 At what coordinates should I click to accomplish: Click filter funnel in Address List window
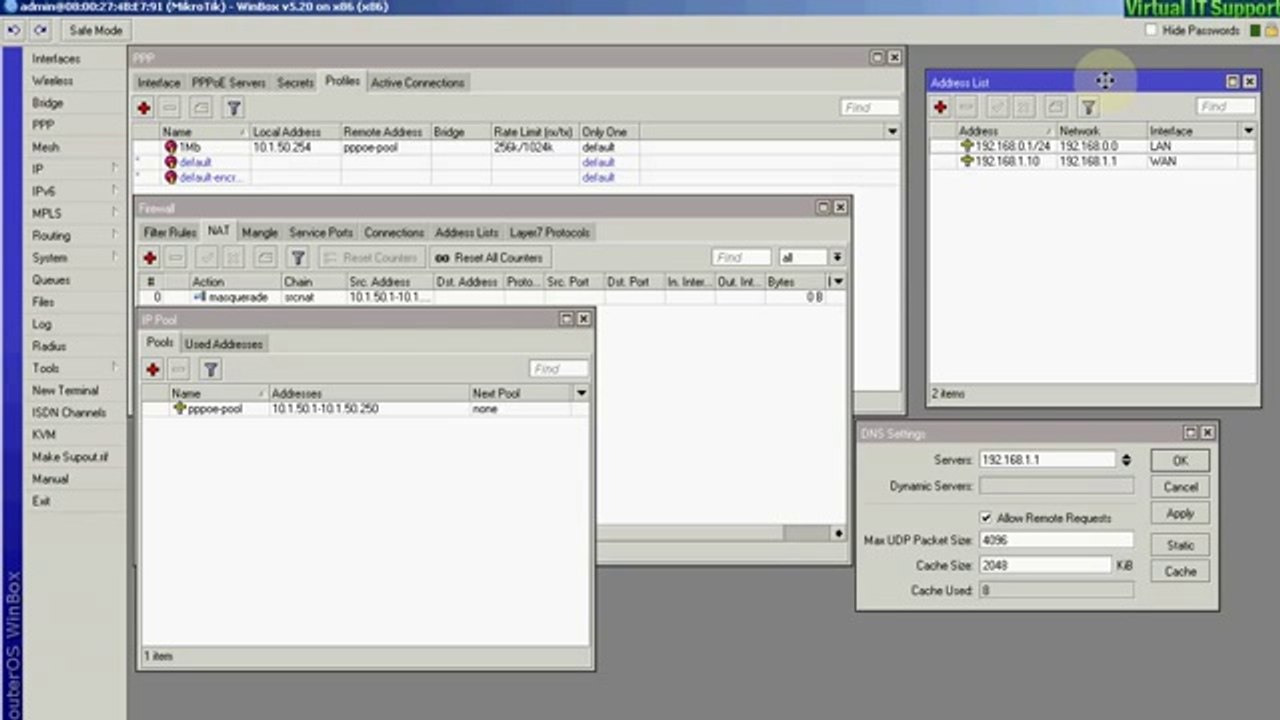point(1088,107)
